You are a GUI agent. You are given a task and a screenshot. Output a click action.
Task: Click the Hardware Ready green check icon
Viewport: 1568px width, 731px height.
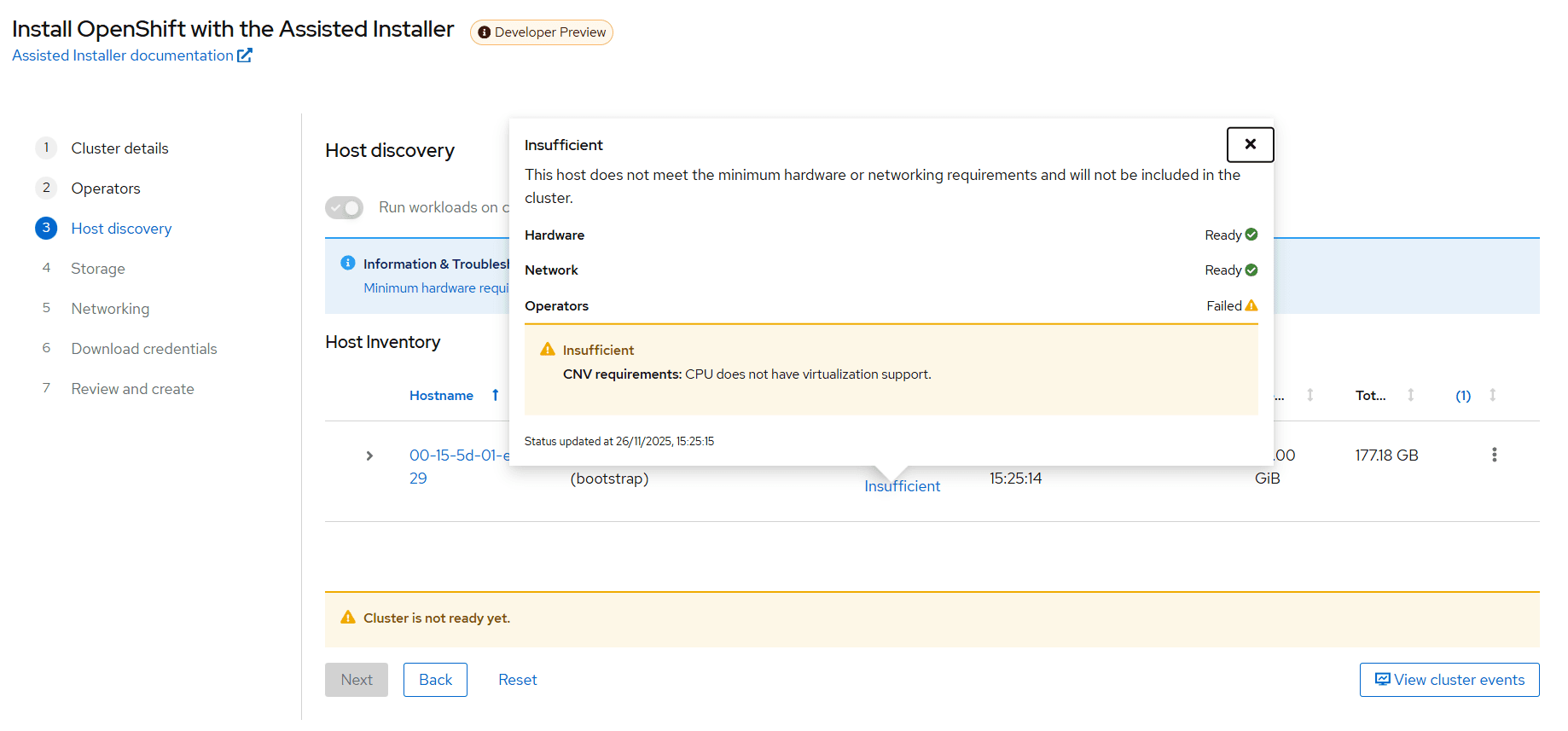[x=1251, y=235]
